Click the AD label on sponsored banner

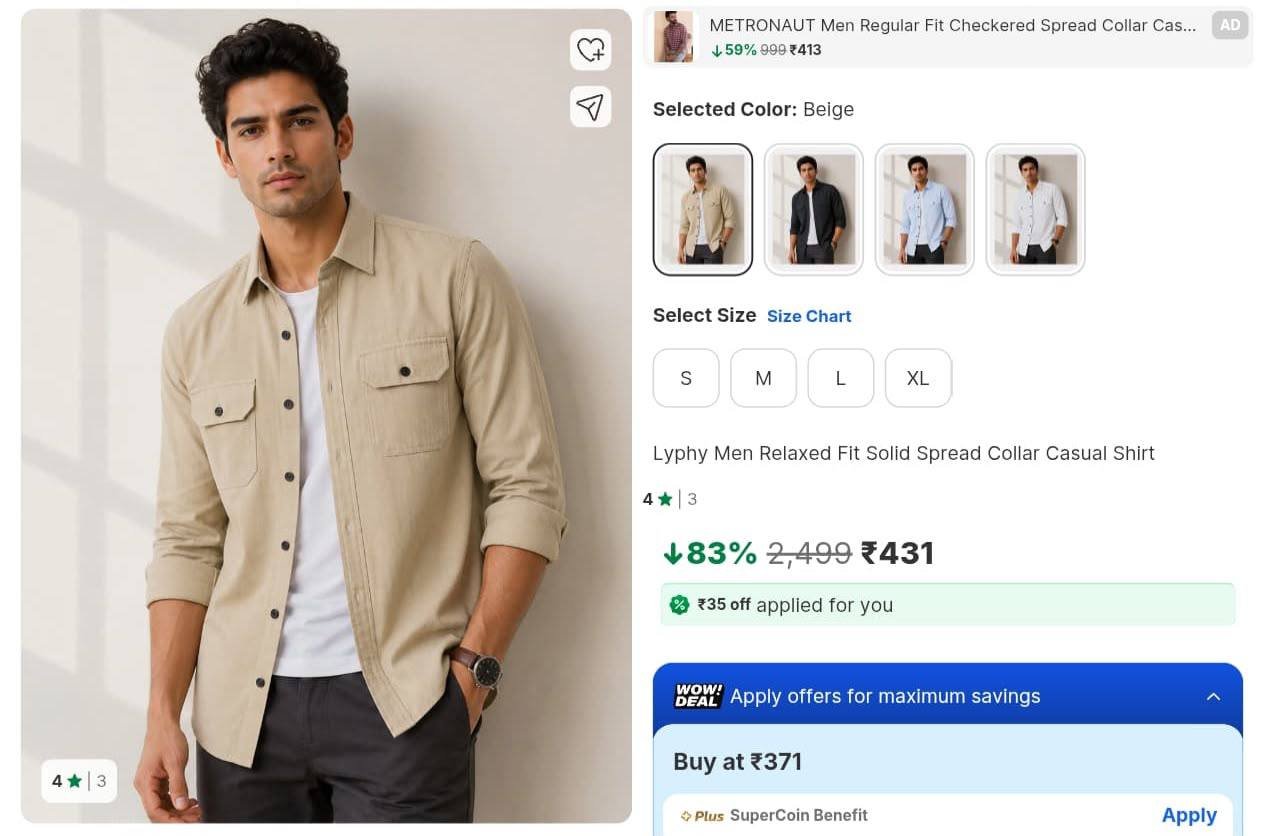pos(1230,26)
